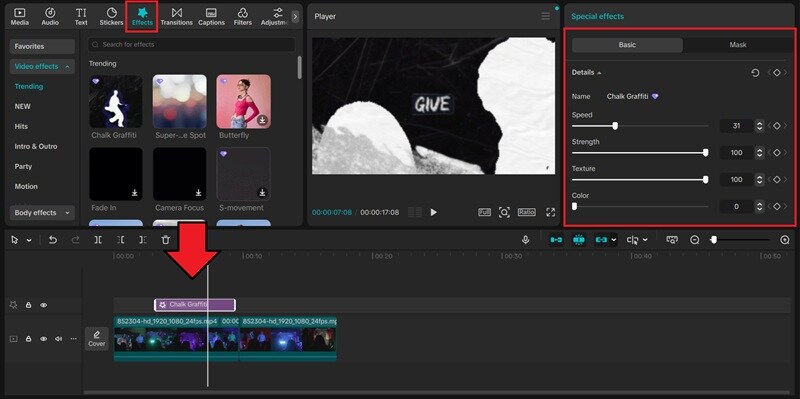
Task: Delete right of the playhead
Action: point(143,240)
